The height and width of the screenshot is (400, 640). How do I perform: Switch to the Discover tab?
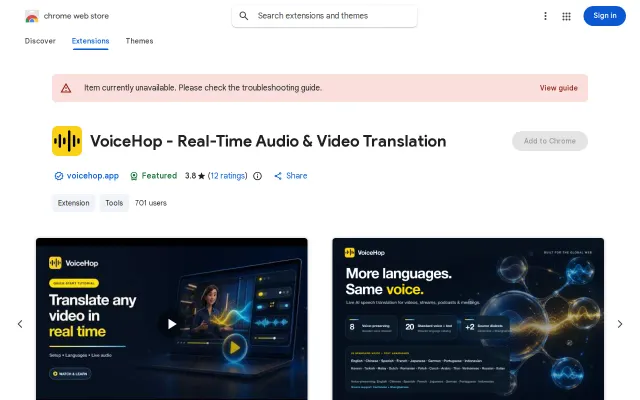[x=40, y=41]
